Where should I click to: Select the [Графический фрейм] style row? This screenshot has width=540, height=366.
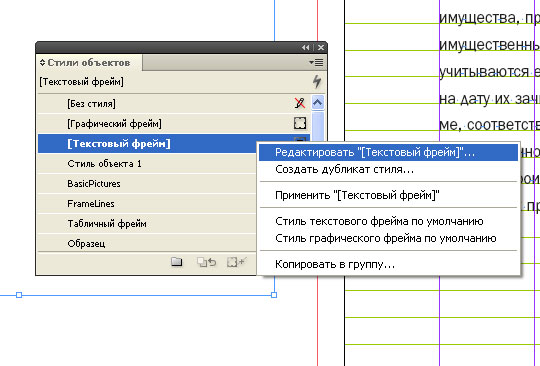pos(174,123)
